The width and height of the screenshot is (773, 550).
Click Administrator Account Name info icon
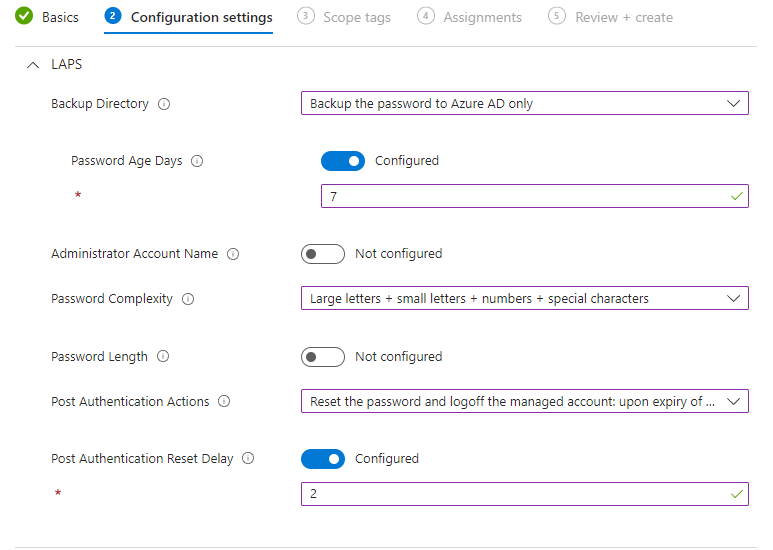tap(233, 254)
